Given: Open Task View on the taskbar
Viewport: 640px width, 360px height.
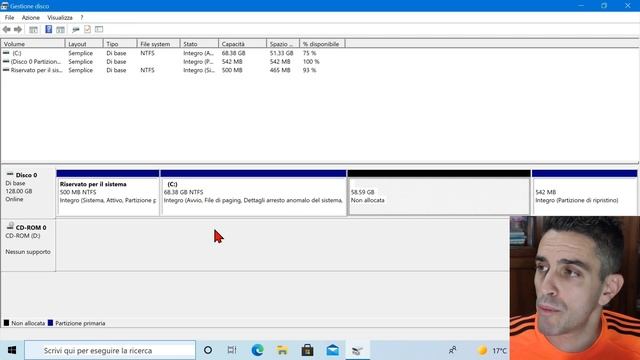Looking at the screenshot, I should click(x=232, y=350).
